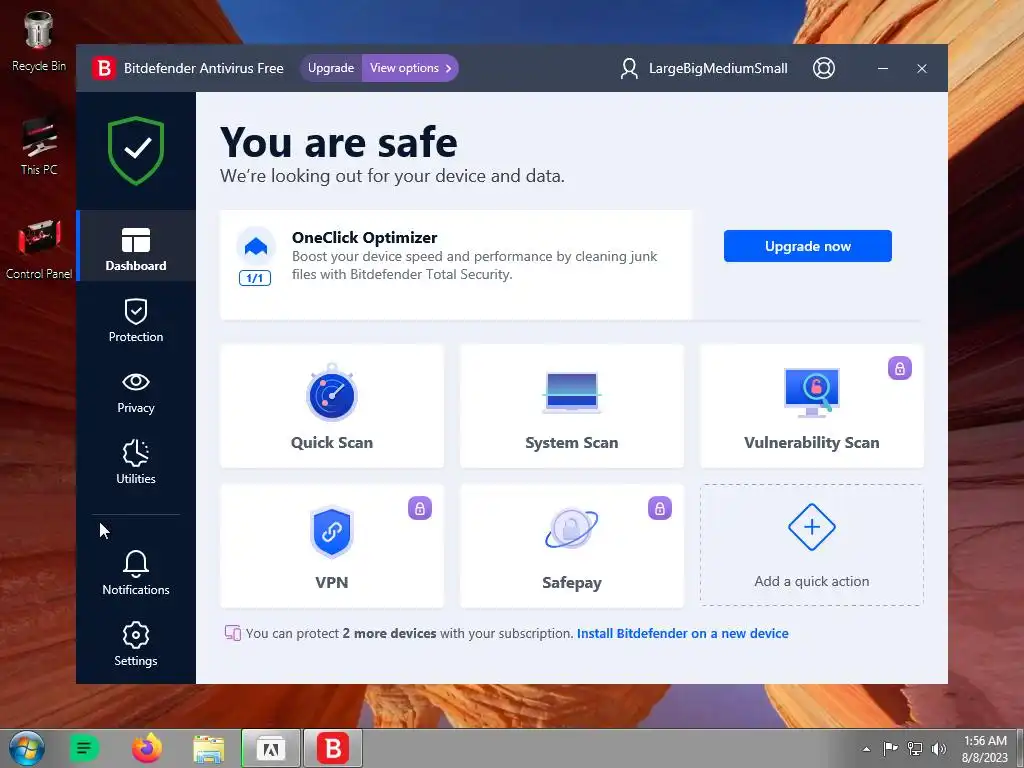Launch the System Scan tile

(571, 406)
